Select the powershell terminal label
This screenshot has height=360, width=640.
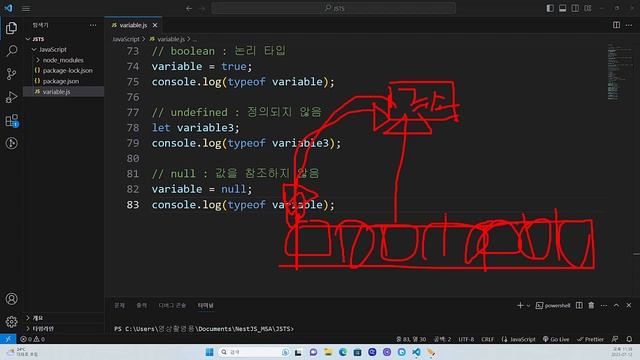pos(553,305)
